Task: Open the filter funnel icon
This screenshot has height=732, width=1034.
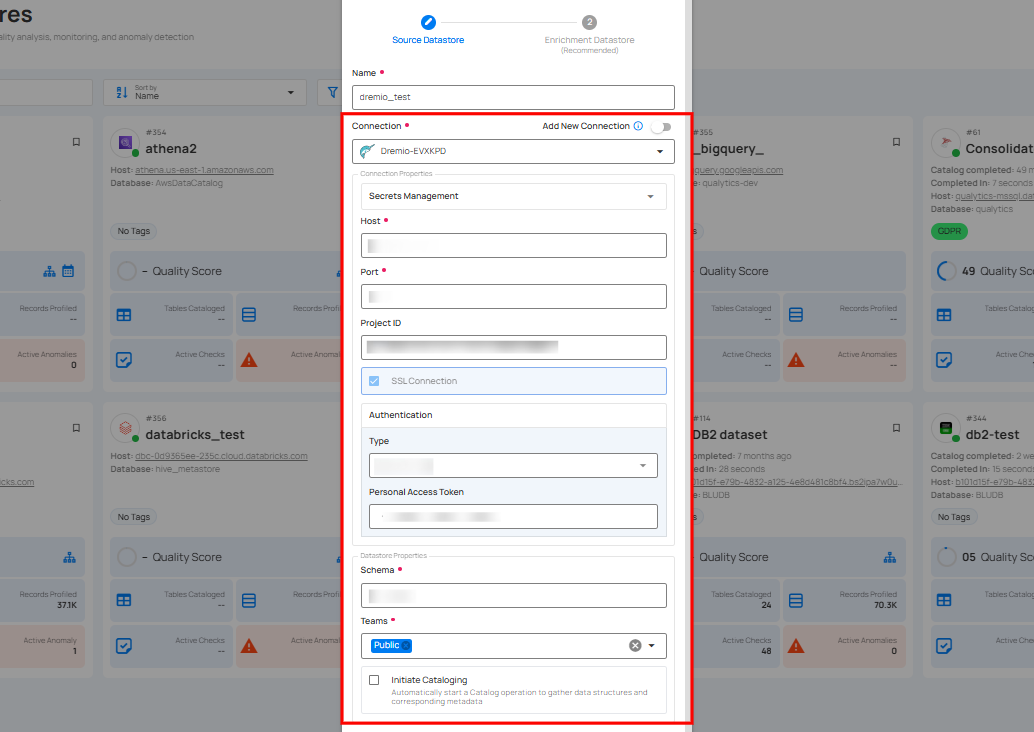Action: click(x=332, y=91)
